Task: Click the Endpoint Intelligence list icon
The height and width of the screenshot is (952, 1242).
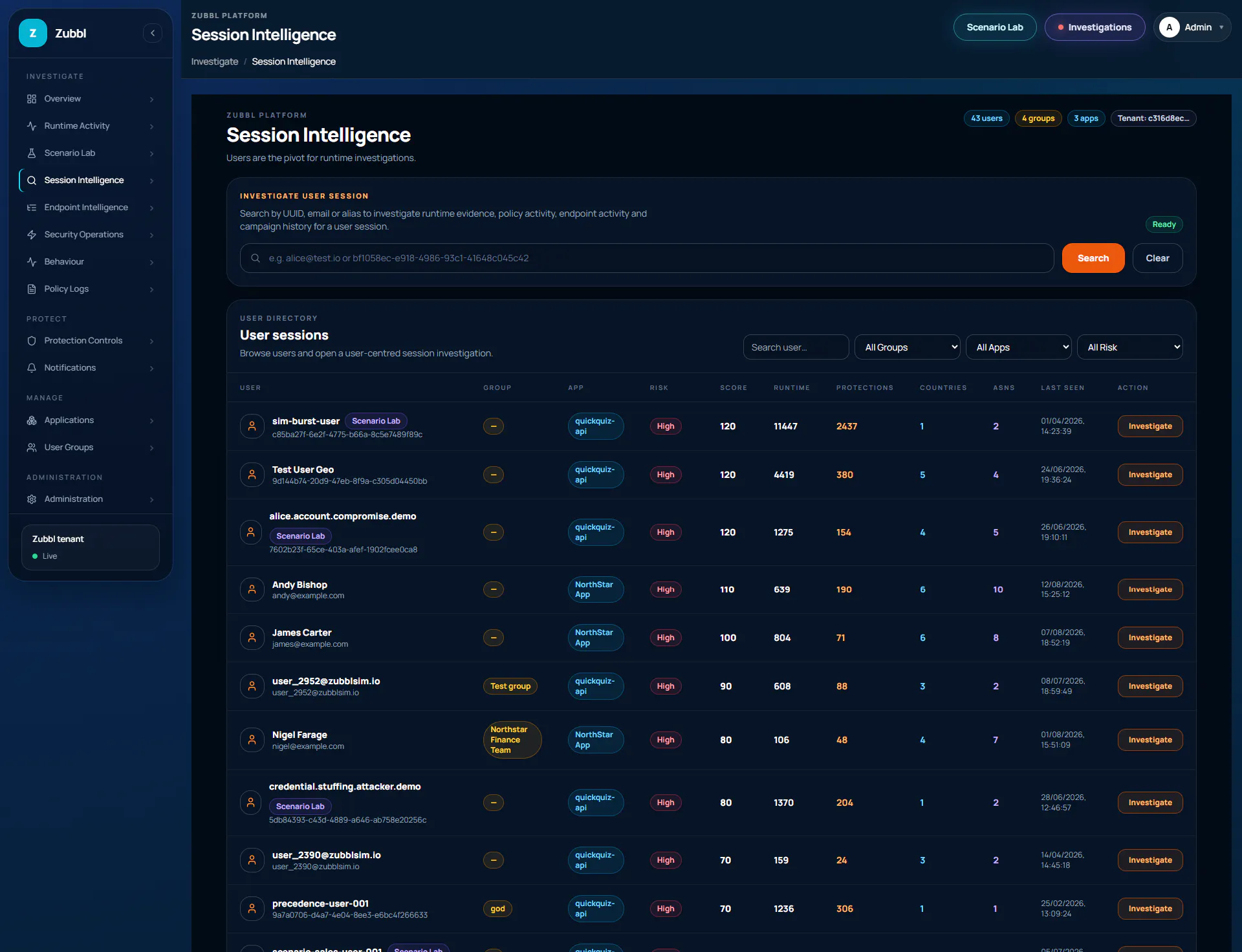Action: click(32, 208)
